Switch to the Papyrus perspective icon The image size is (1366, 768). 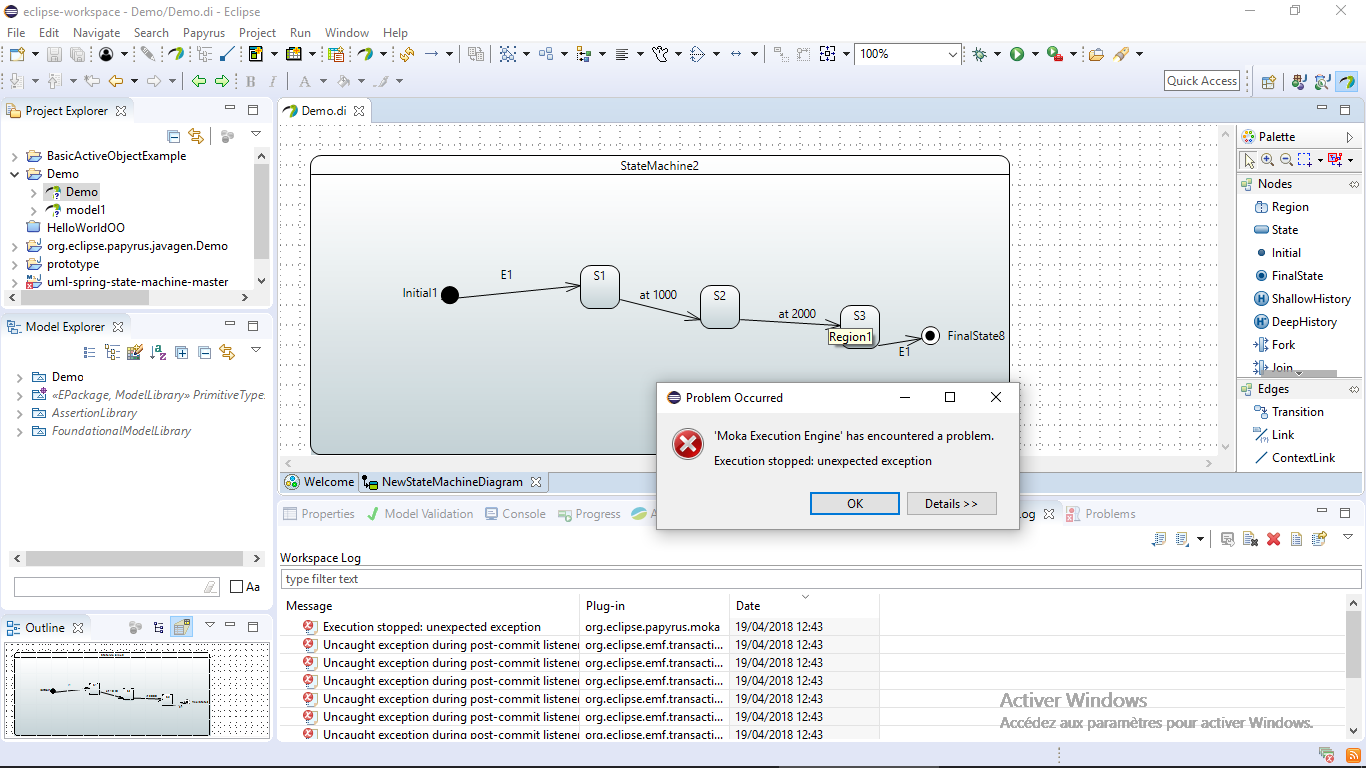[1347, 82]
